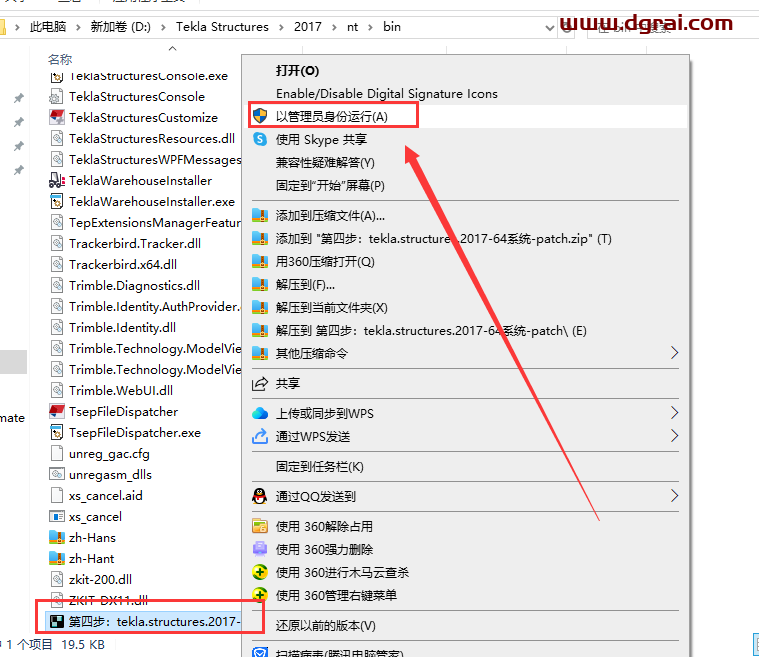The height and width of the screenshot is (657, 759).
Task: Select the Trackerbird.Tracker.dll file
Action: 135,244
